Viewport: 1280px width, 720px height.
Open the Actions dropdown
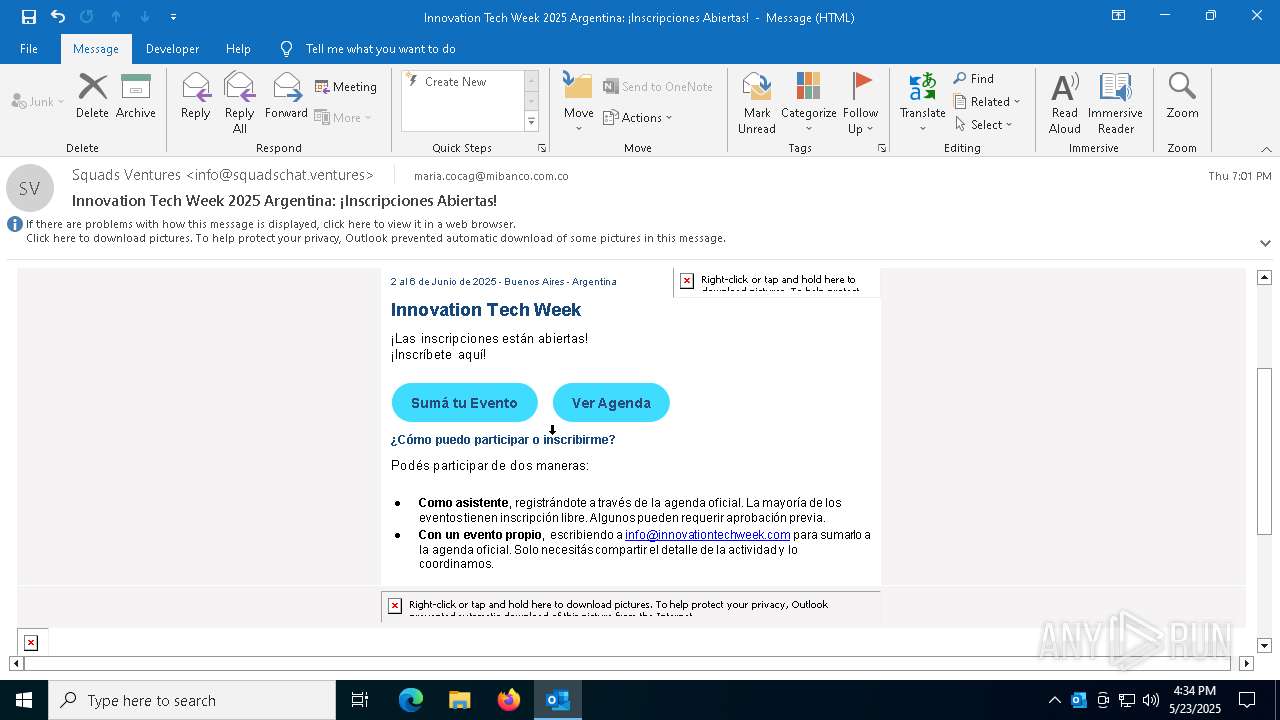[638, 117]
